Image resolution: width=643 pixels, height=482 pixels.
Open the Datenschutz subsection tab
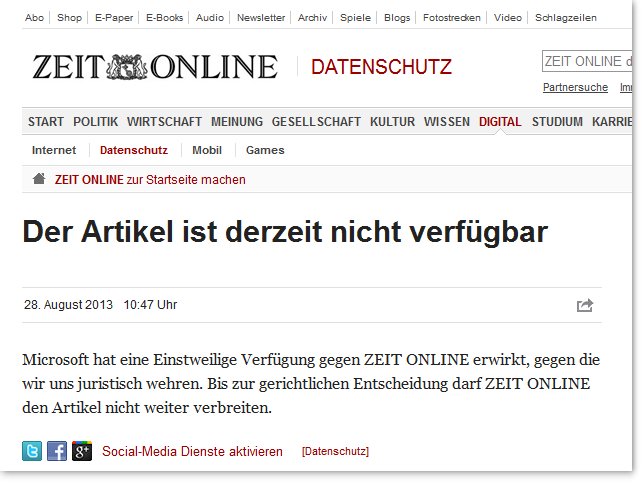pyautogui.click(x=134, y=150)
